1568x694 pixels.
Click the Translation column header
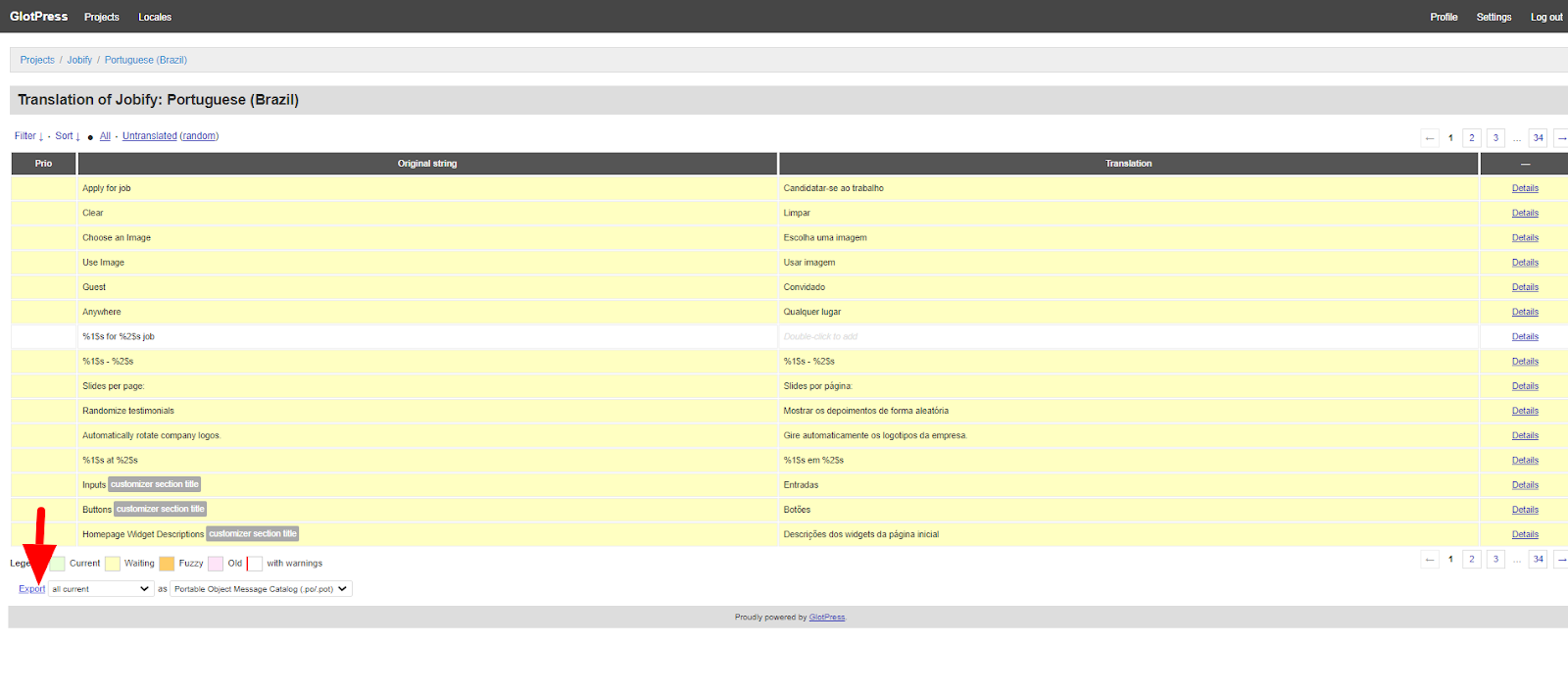point(1128,164)
